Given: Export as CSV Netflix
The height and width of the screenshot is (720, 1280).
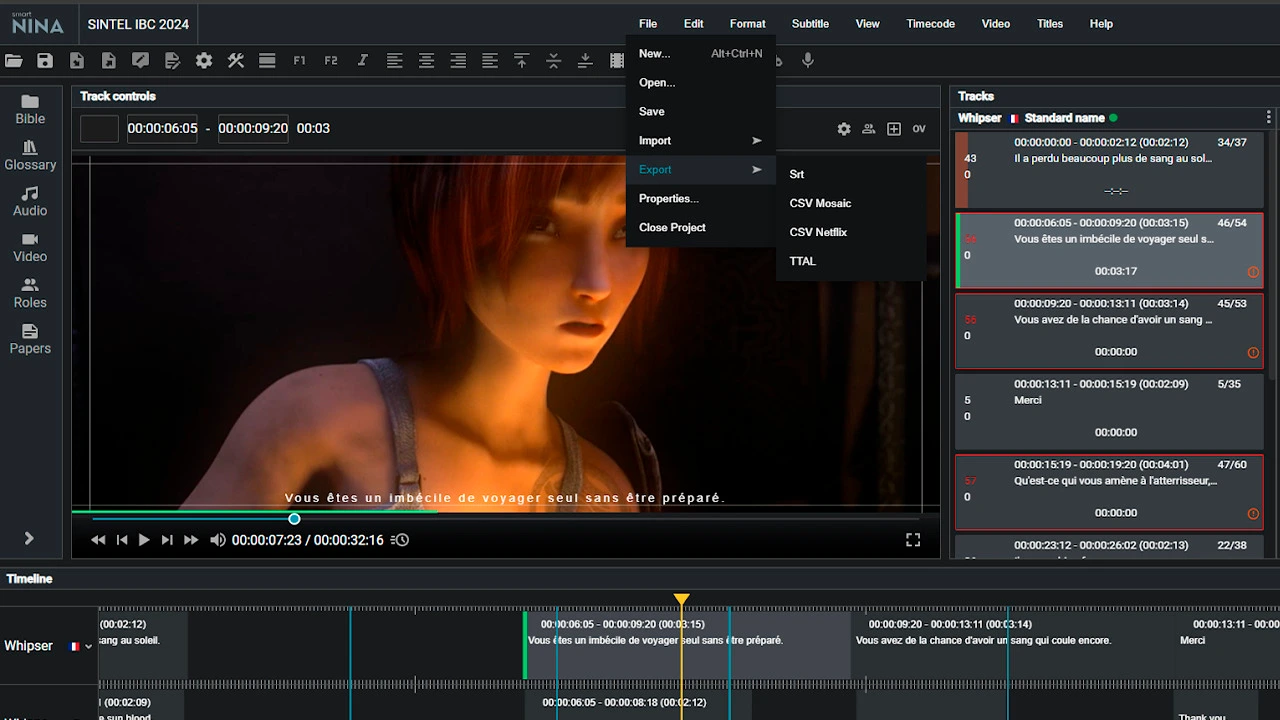Looking at the screenshot, I should (x=850, y=233).
